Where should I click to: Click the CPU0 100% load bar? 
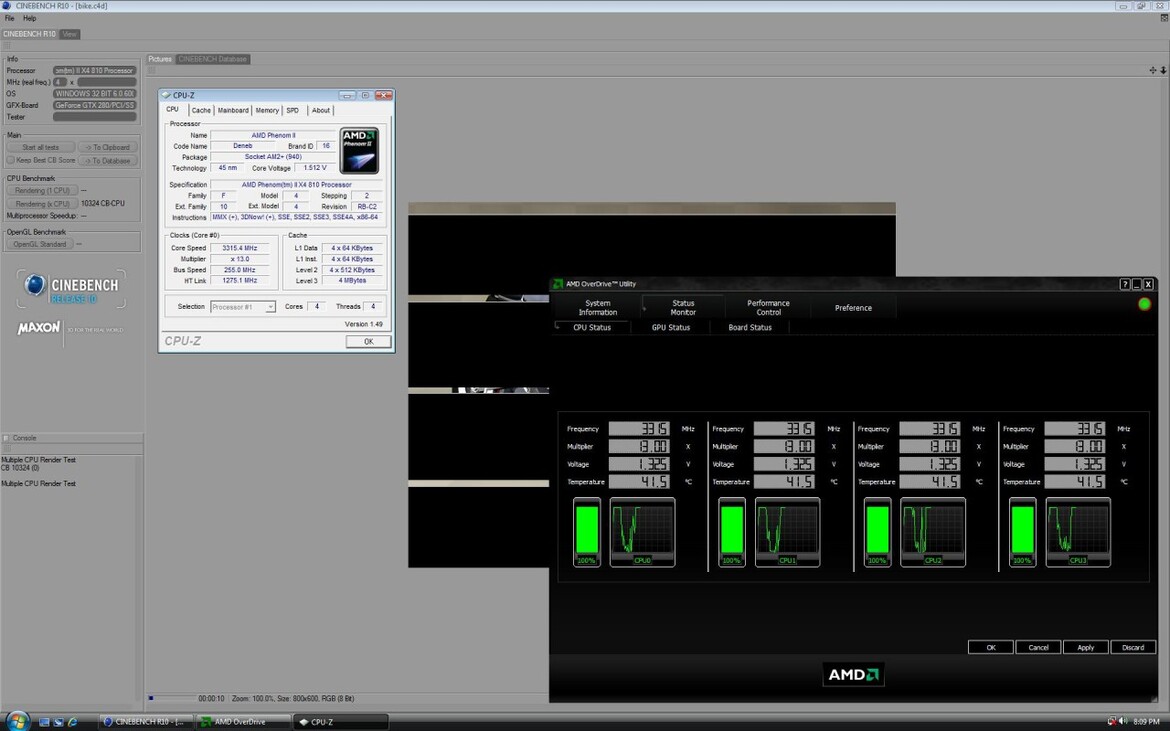point(586,533)
